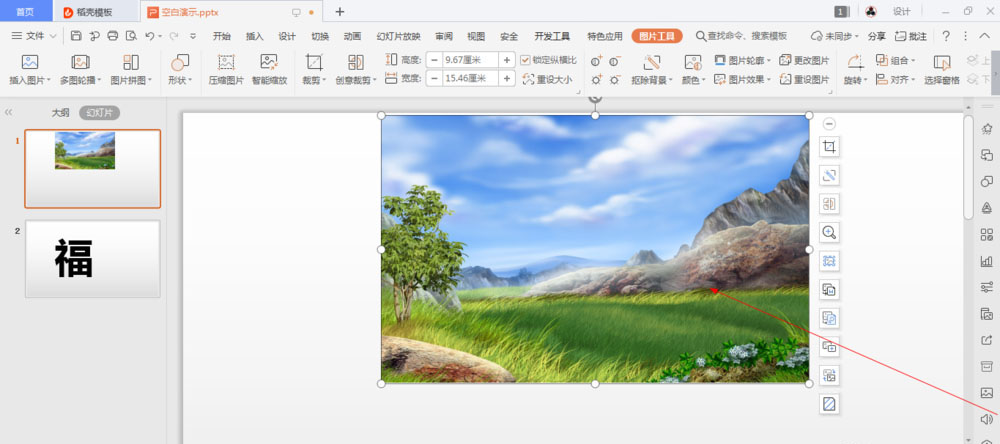This screenshot has height=444, width=1000.
Task: Click the 旋转 rotate icon
Action: (855, 63)
